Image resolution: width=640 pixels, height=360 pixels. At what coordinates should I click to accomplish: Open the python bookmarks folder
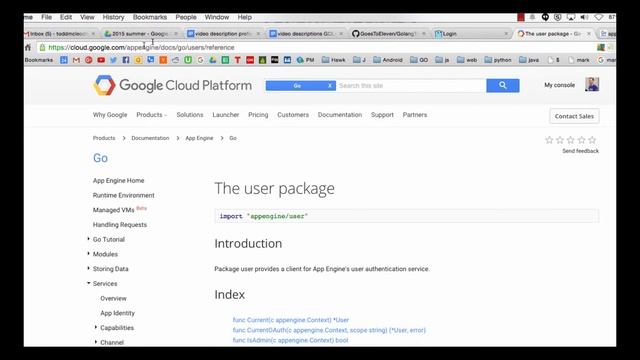click(498, 60)
